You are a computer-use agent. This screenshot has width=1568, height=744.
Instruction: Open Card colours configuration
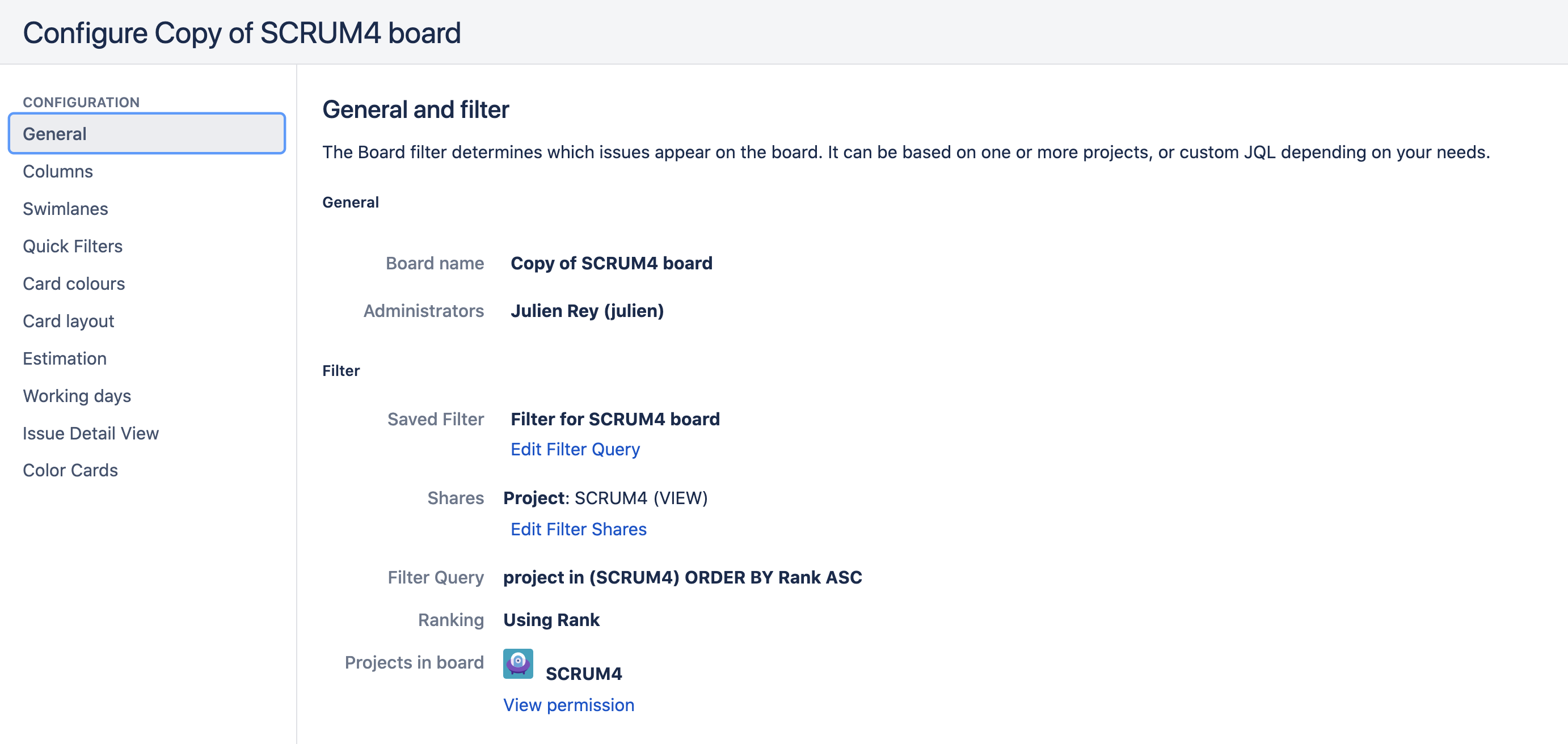coord(74,284)
